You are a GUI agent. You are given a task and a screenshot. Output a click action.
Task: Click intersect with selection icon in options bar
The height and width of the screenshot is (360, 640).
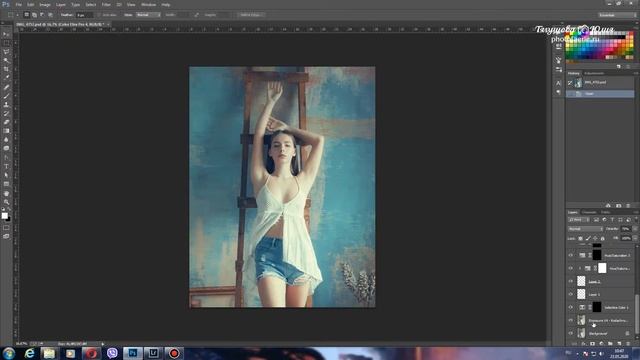click(50, 15)
